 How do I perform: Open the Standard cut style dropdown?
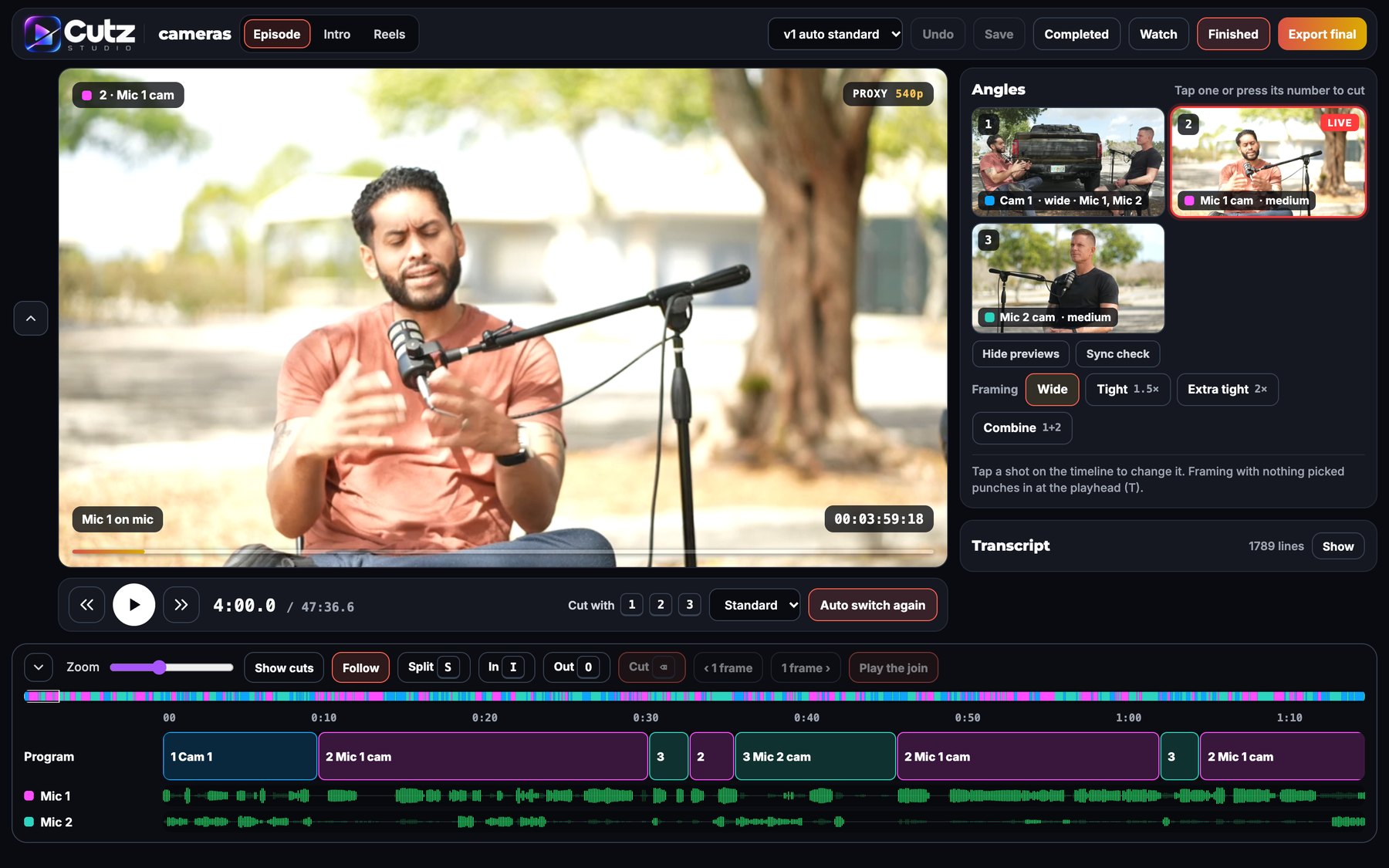tap(755, 605)
